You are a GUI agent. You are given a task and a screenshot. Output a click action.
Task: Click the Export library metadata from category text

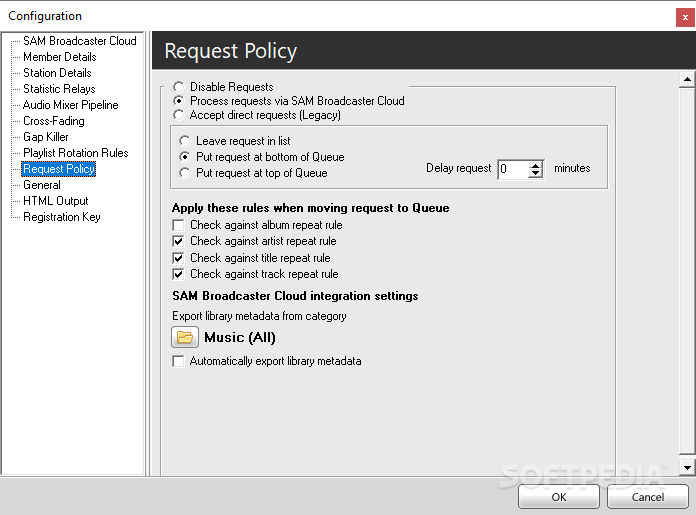[259, 316]
